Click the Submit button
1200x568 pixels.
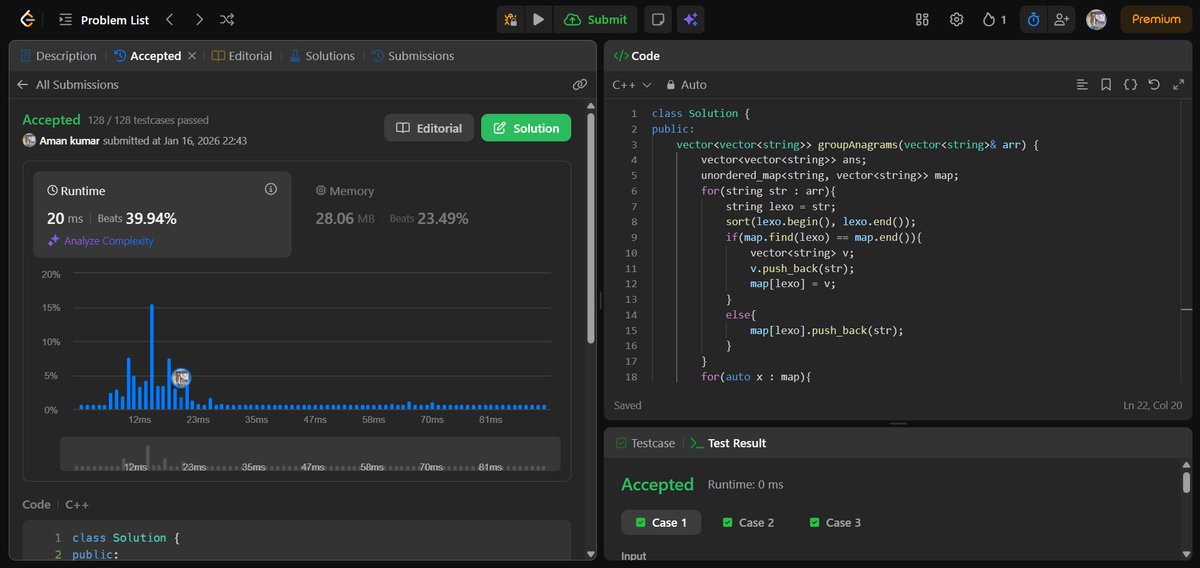click(x=596, y=19)
